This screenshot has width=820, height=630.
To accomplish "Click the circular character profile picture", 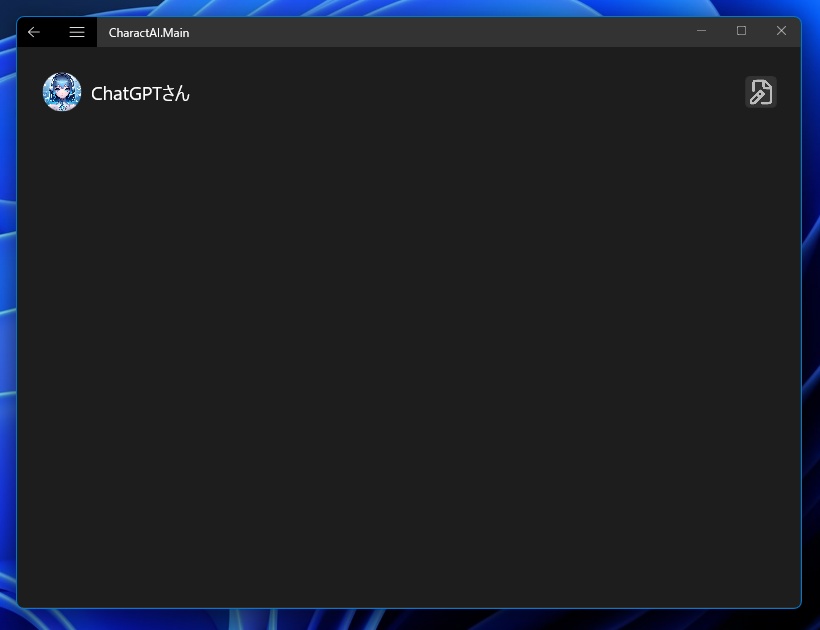I will tap(61, 92).
